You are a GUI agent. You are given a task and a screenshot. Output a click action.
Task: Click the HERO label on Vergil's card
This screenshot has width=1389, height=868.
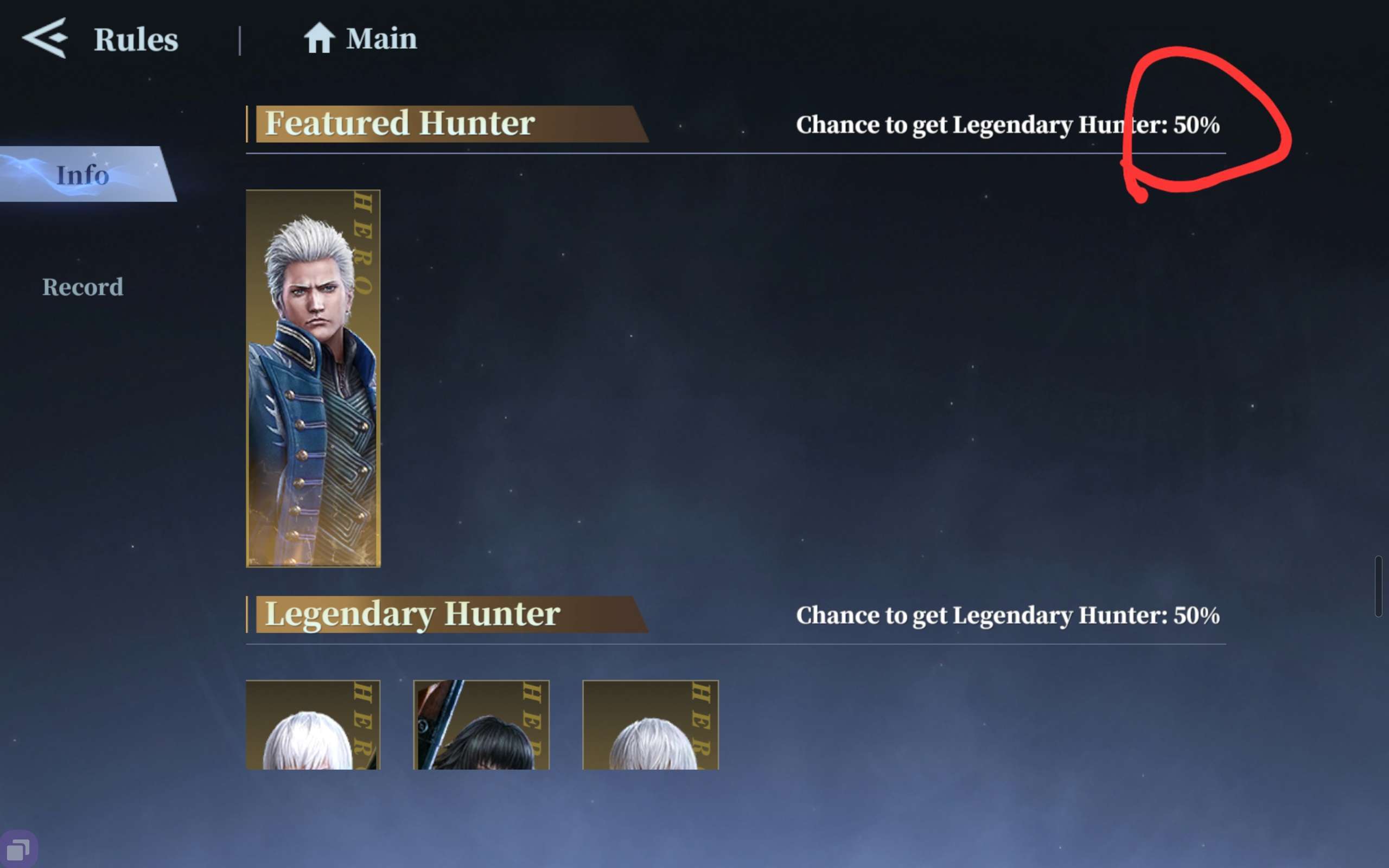tap(363, 244)
